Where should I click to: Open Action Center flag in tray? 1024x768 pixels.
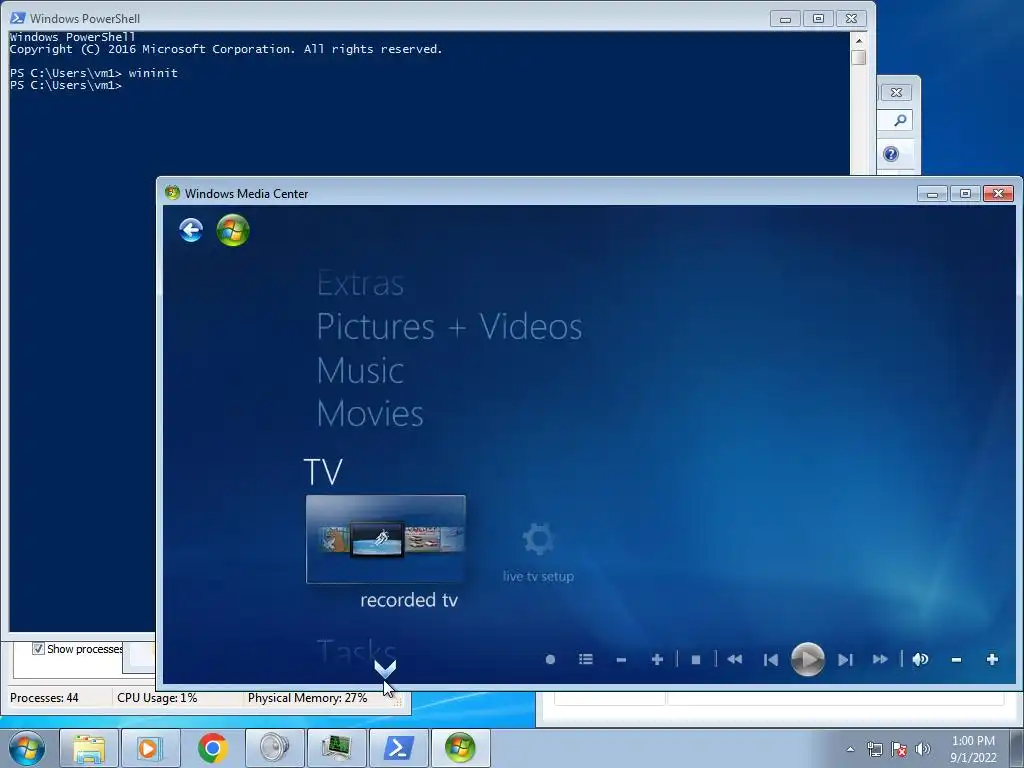coord(899,749)
